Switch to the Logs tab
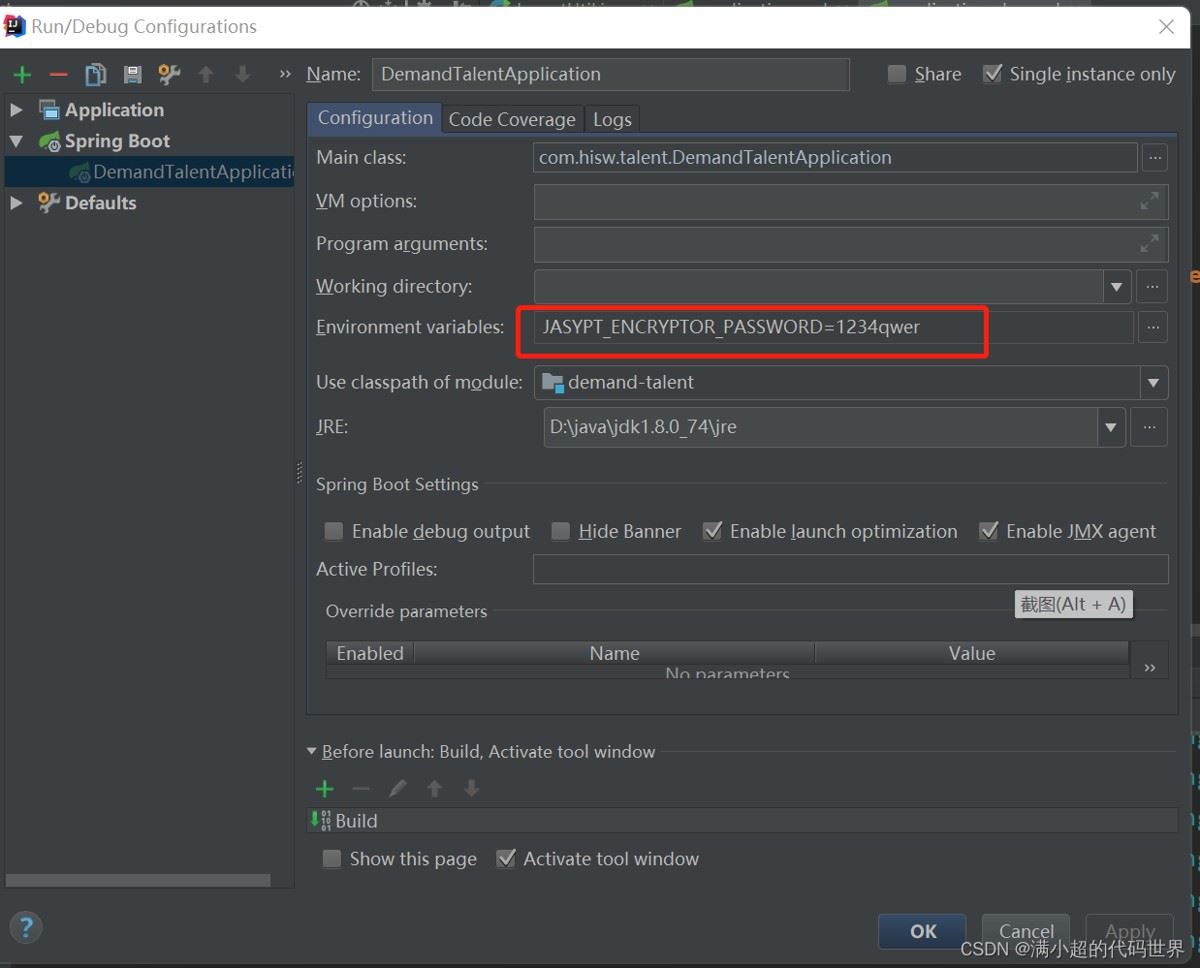This screenshot has width=1200, height=968. pyautogui.click(x=612, y=119)
